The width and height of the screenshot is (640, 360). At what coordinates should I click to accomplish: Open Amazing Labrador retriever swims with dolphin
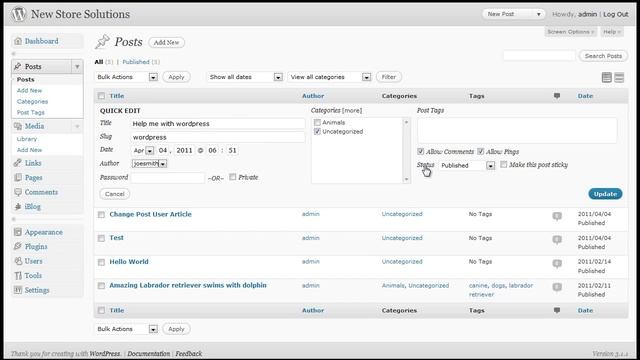click(188, 285)
